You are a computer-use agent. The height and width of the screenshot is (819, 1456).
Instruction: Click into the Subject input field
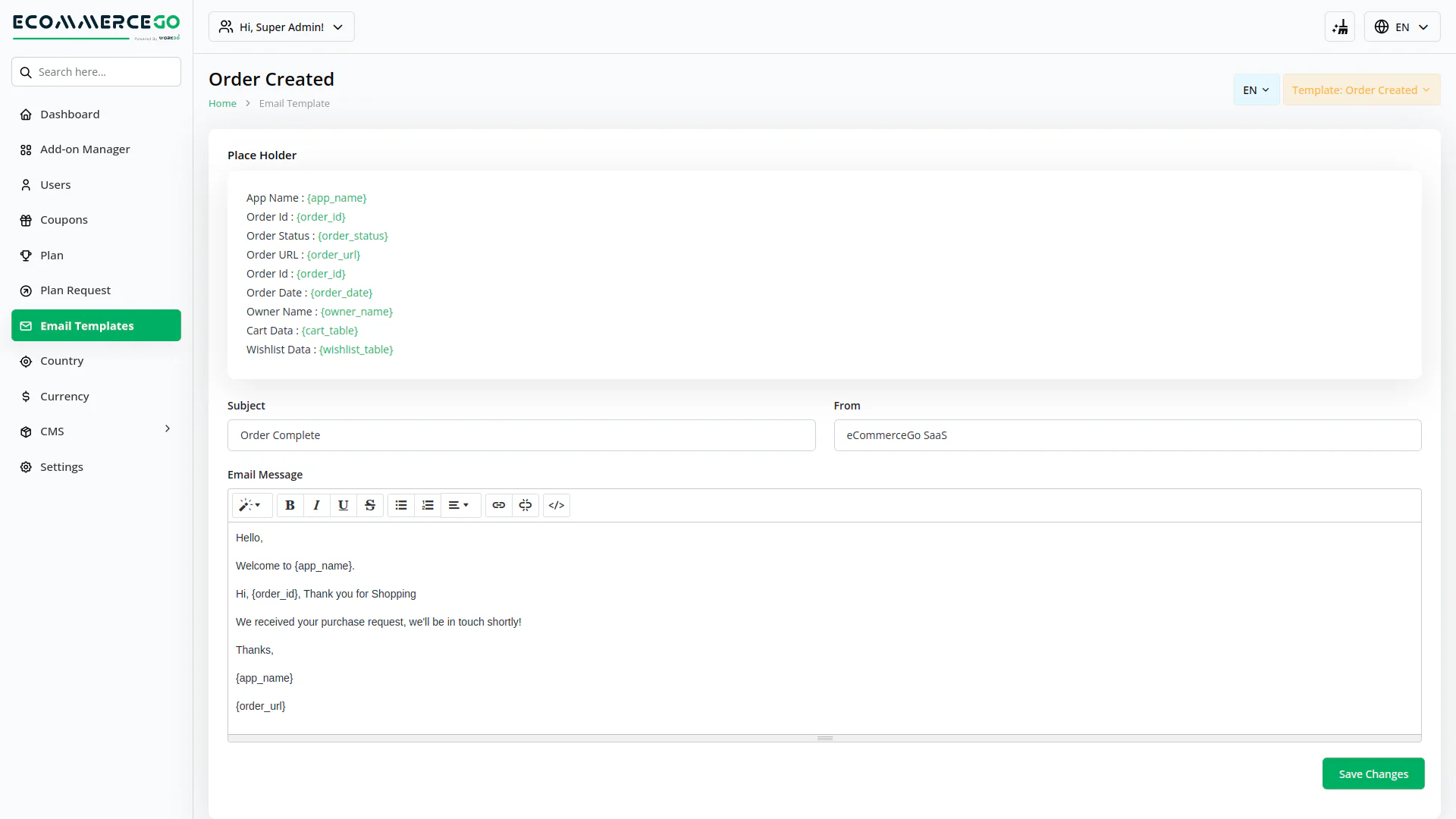click(521, 435)
